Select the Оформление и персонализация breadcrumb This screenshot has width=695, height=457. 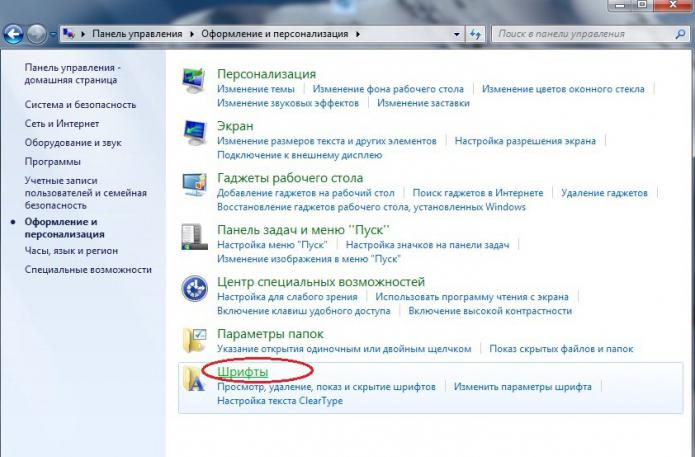275,34
